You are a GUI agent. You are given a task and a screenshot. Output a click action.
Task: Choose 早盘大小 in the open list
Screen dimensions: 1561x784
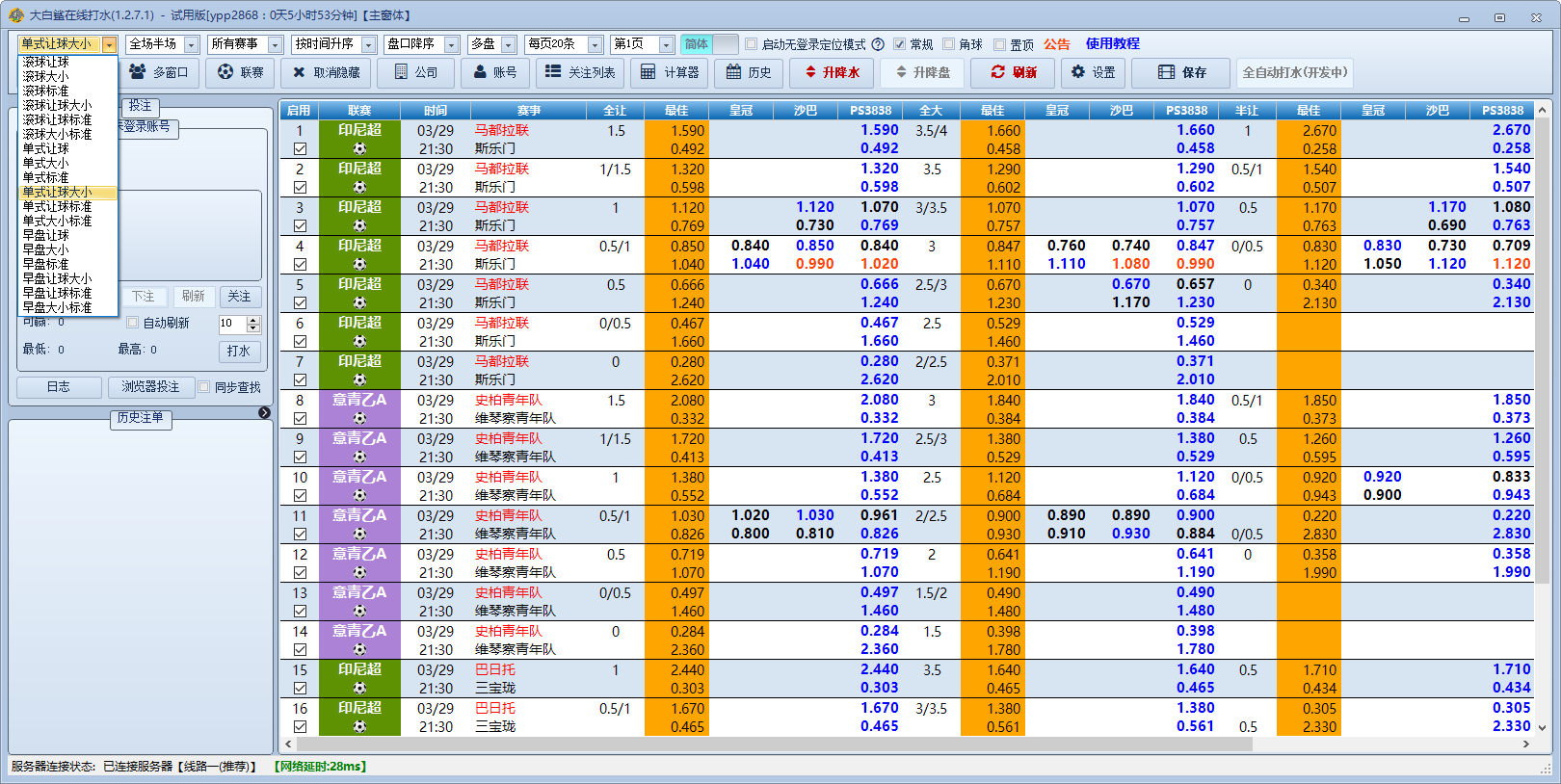[x=46, y=249]
